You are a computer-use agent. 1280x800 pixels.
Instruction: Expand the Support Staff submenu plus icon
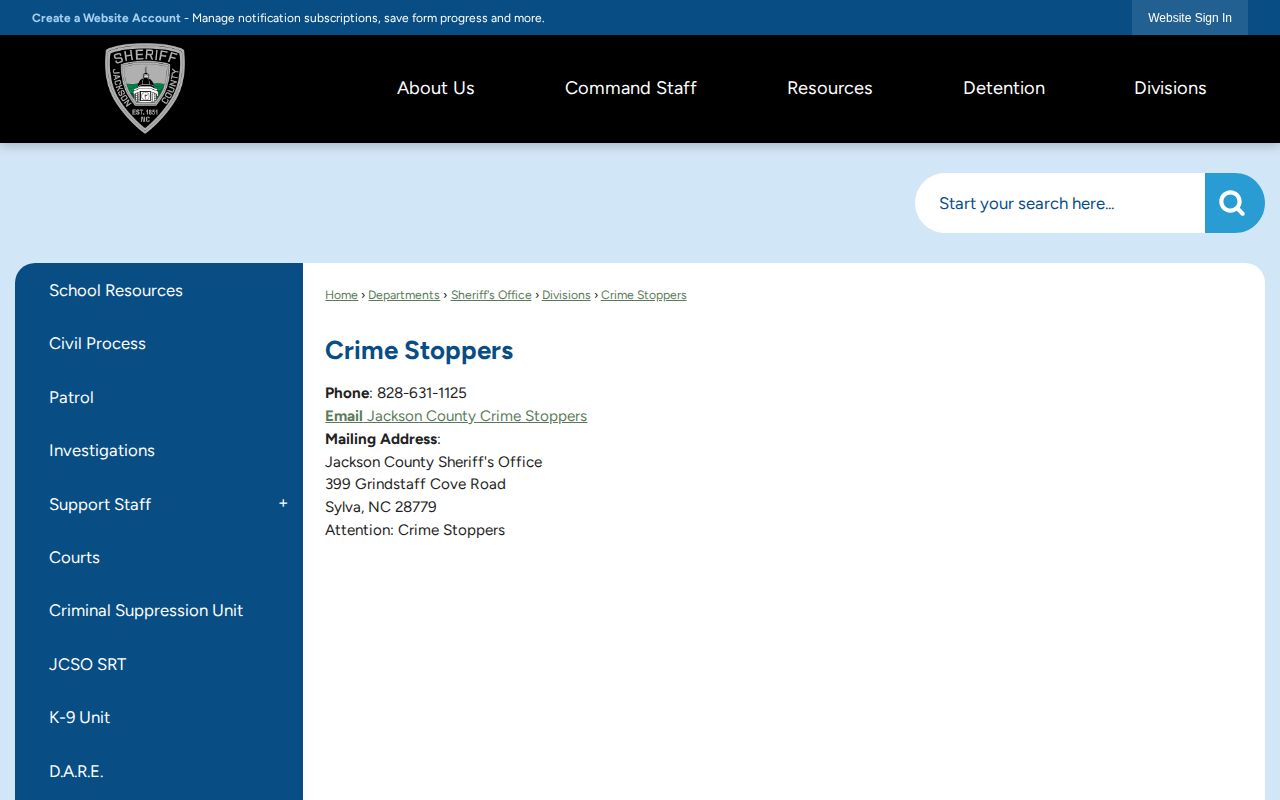pyautogui.click(x=283, y=504)
